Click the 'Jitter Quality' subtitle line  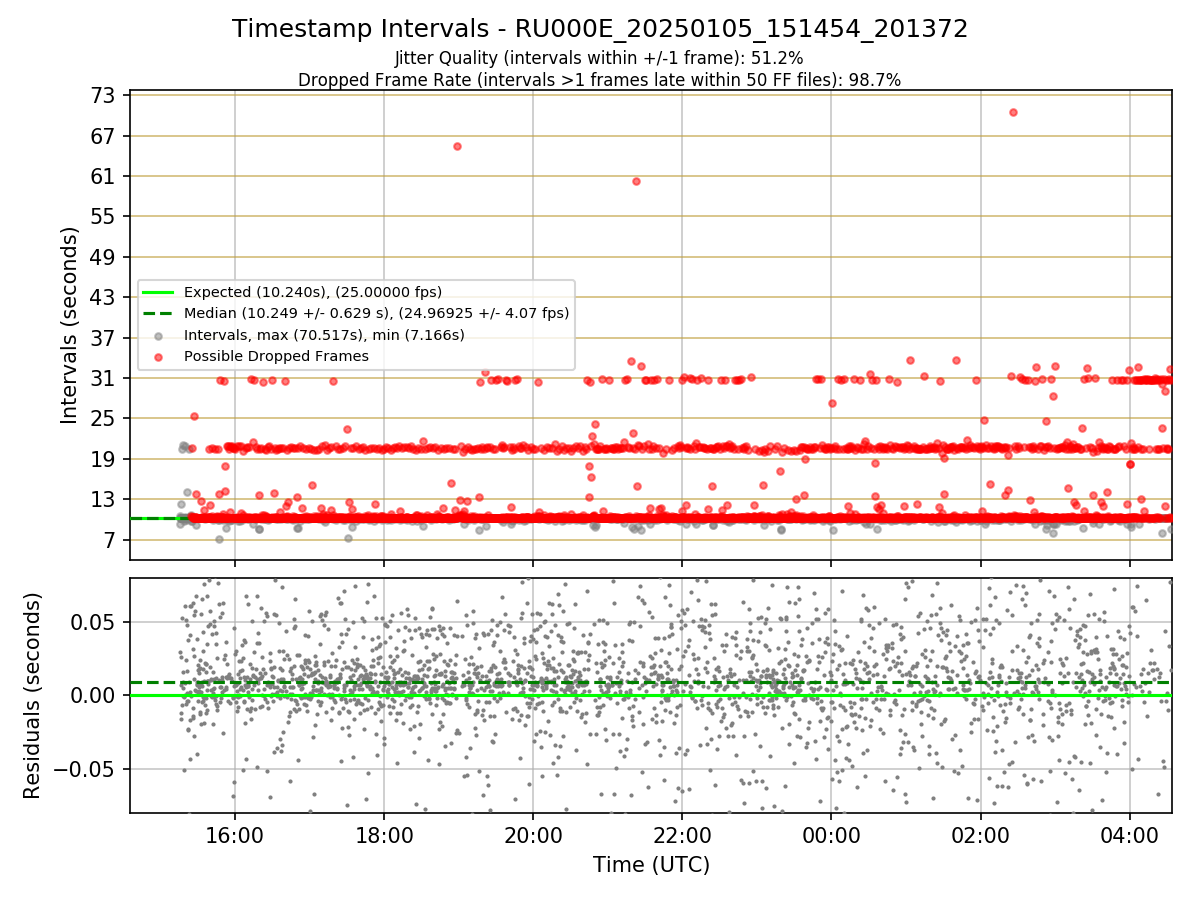pyautogui.click(x=600, y=58)
